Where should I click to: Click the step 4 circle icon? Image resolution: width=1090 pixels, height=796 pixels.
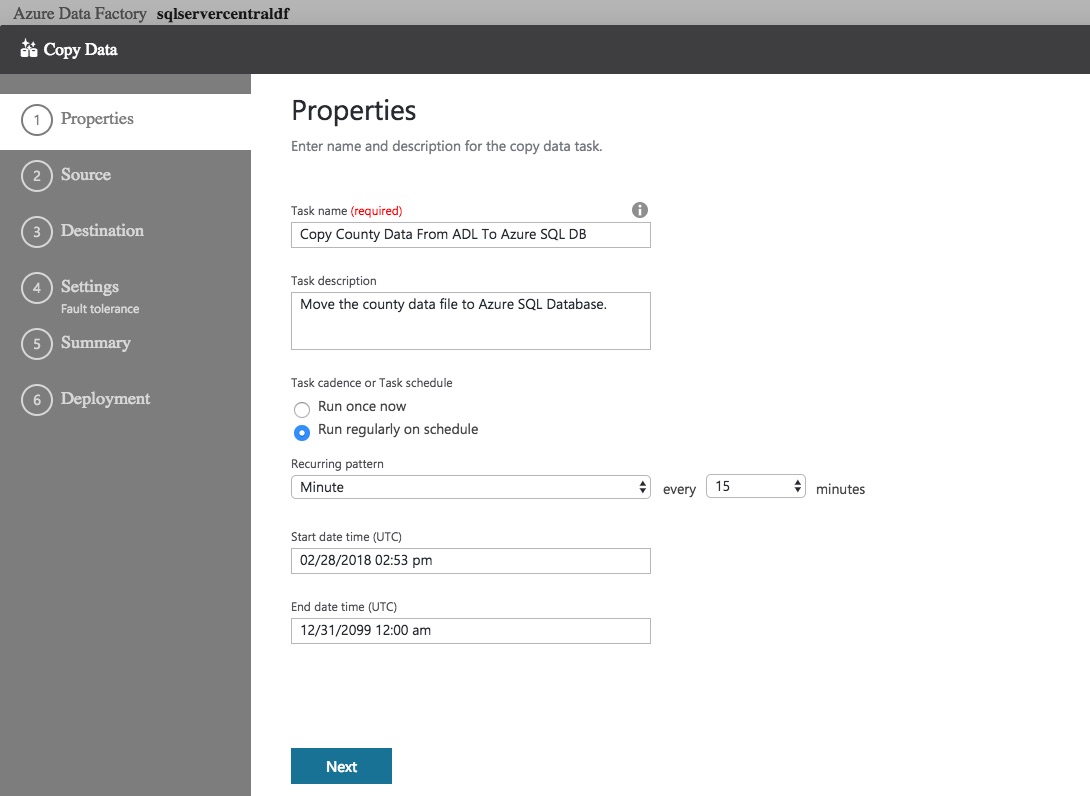pos(36,288)
